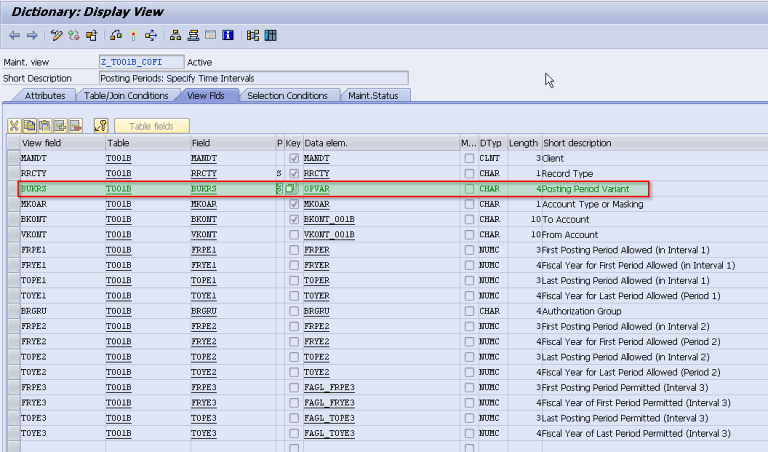Click the blue information icon
The height and width of the screenshot is (452, 768).
(x=229, y=36)
